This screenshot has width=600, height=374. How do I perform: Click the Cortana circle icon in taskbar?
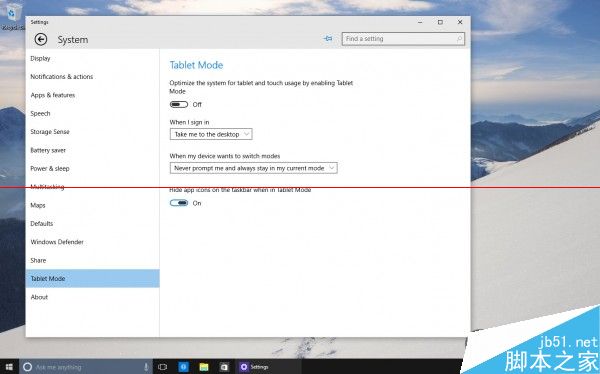coord(27,367)
